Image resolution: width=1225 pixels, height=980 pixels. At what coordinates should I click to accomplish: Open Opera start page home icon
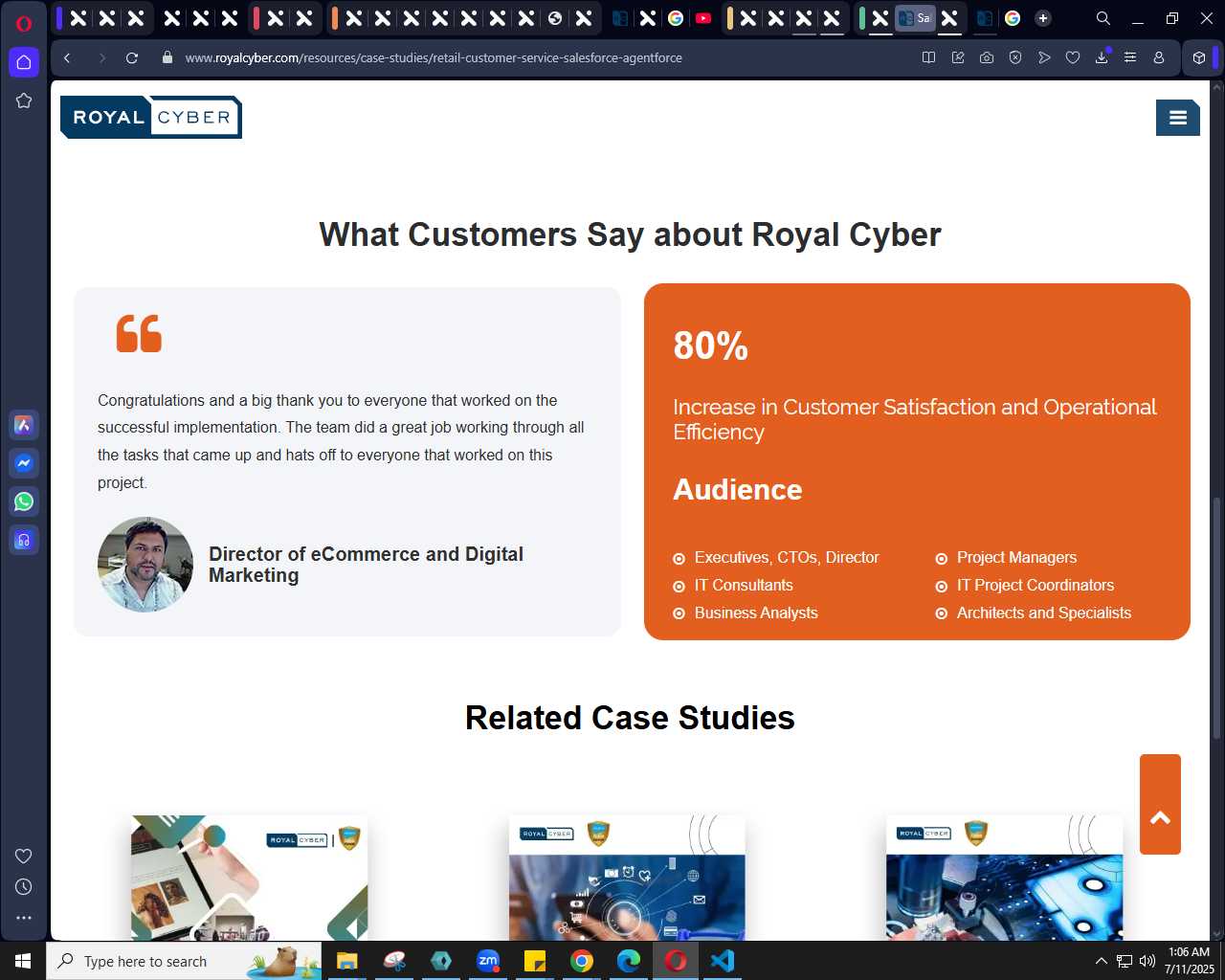coord(24,62)
